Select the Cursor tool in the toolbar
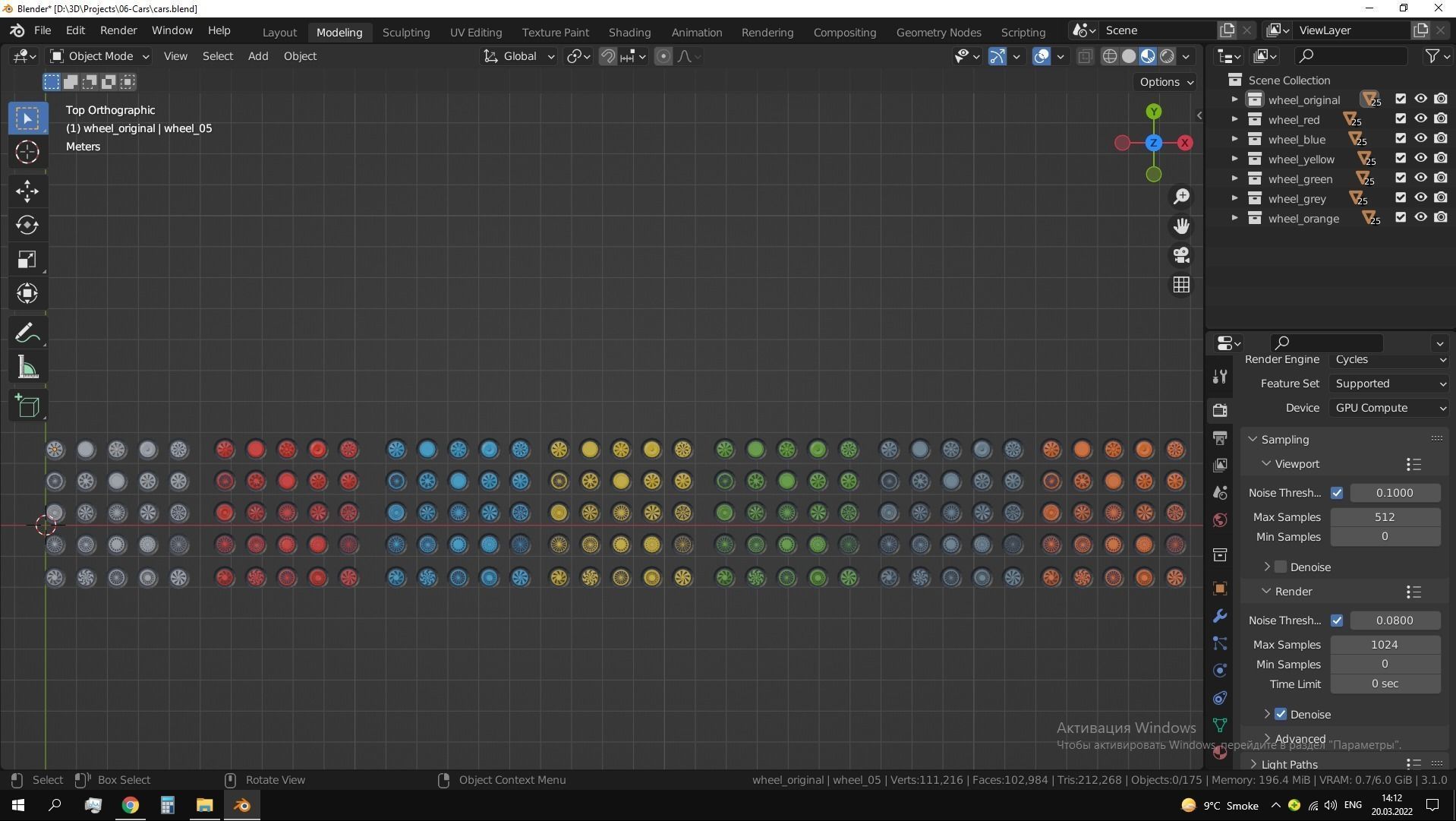 (x=27, y=152)
